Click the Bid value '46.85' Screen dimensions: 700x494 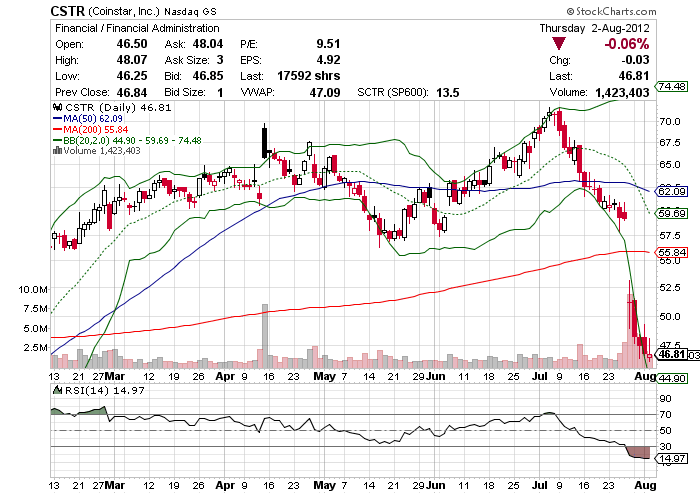coord(208,76)
